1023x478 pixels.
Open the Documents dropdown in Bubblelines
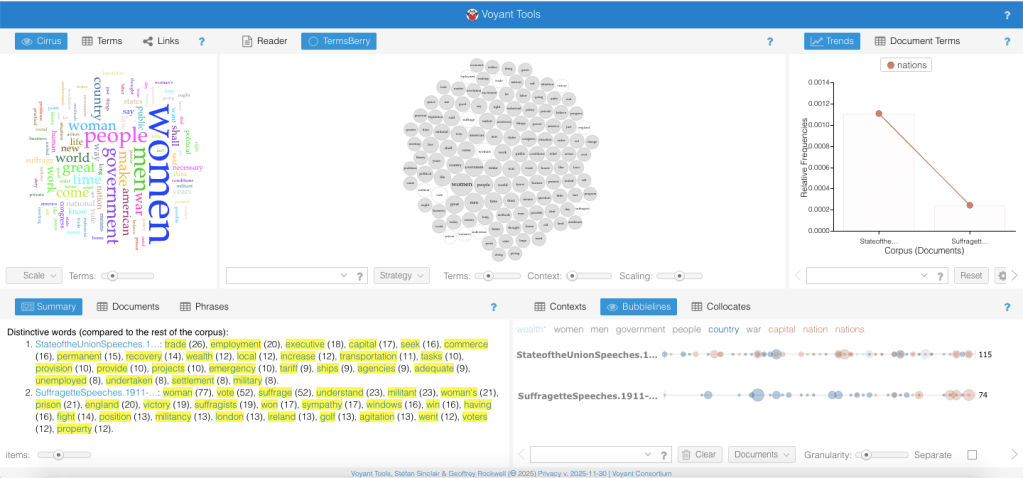point(761,455)
